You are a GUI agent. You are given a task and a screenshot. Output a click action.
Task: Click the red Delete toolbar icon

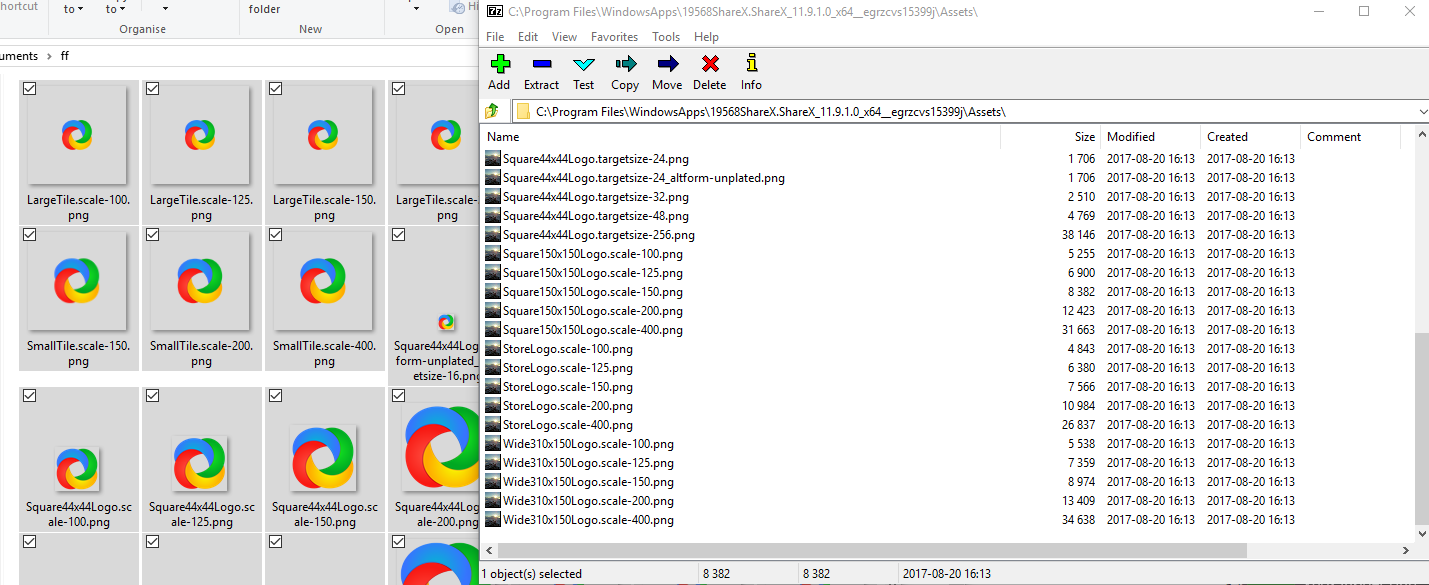coord(710,65)
